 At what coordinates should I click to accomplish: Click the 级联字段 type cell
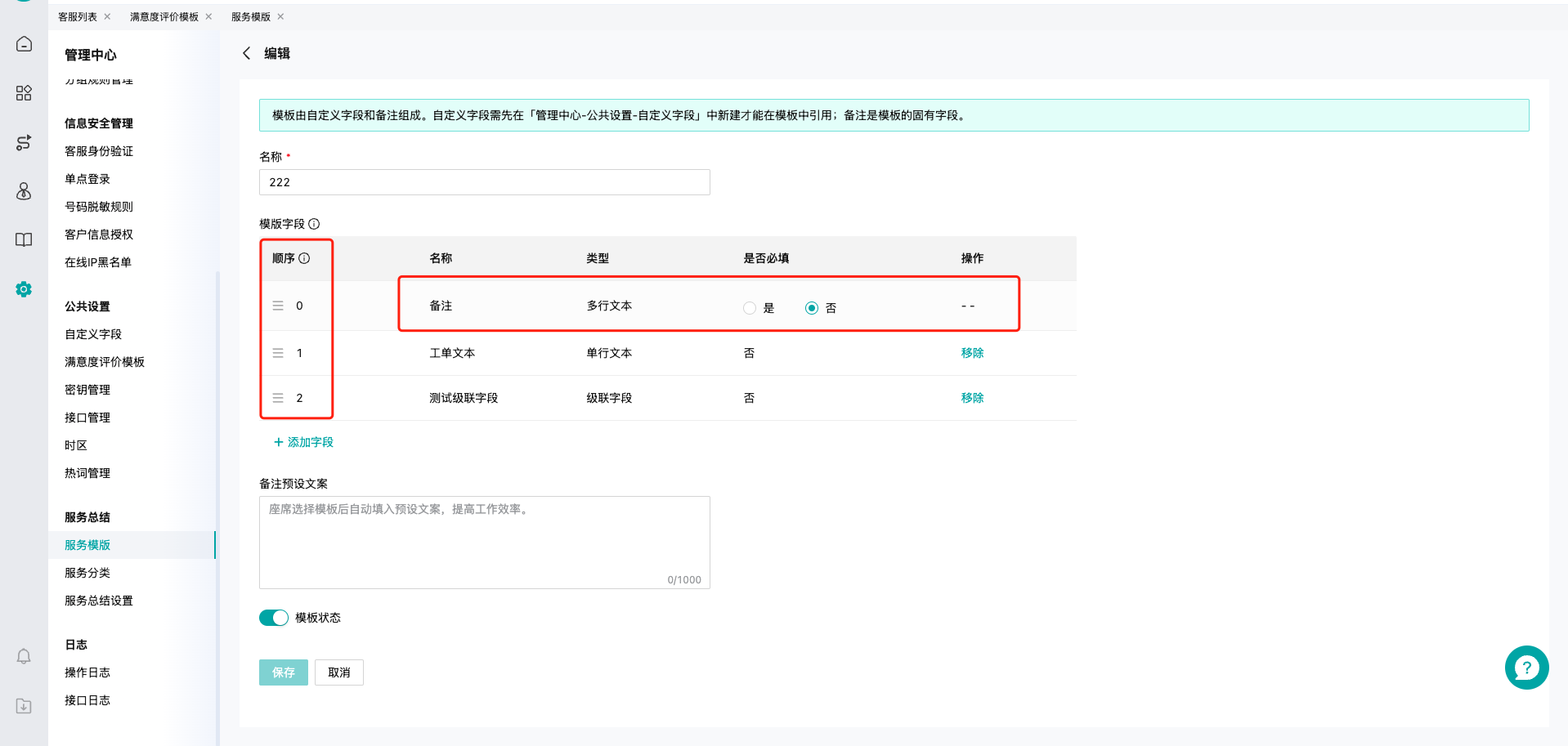(609, 398)
